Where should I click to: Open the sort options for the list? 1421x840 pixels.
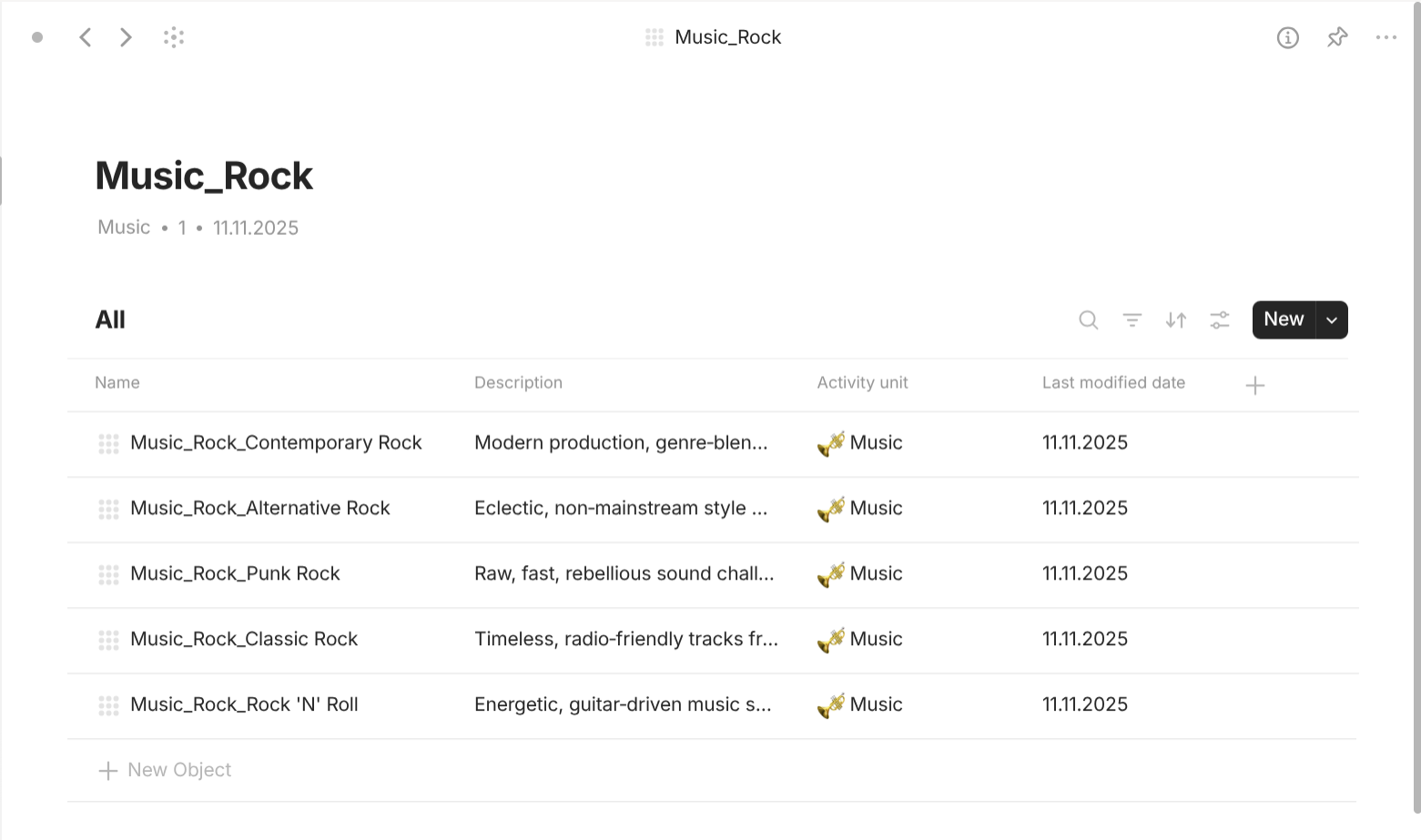tap(1175, 320)
